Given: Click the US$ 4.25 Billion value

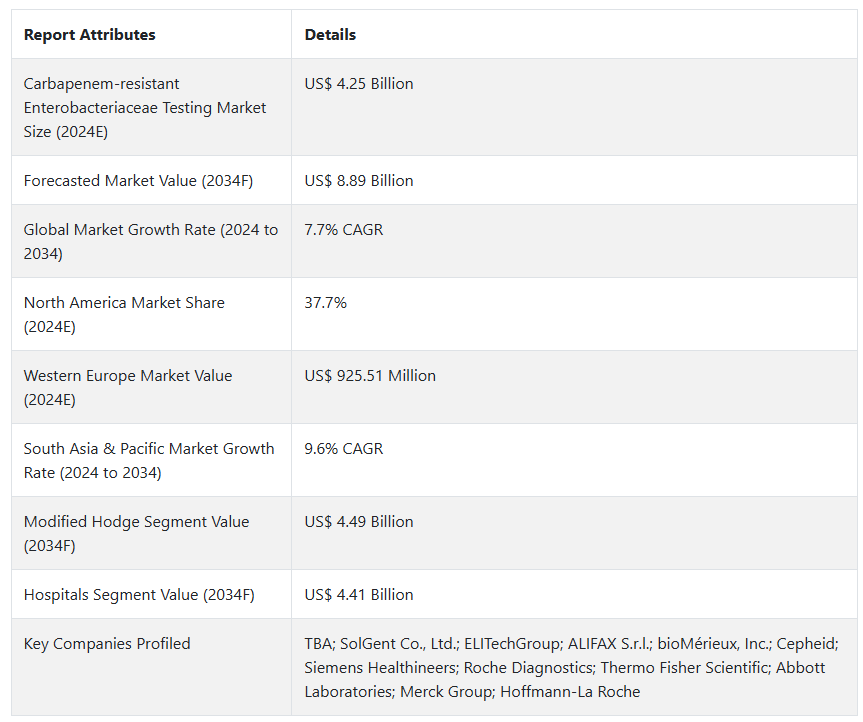Looking at the screenshot, I should 359,84.
